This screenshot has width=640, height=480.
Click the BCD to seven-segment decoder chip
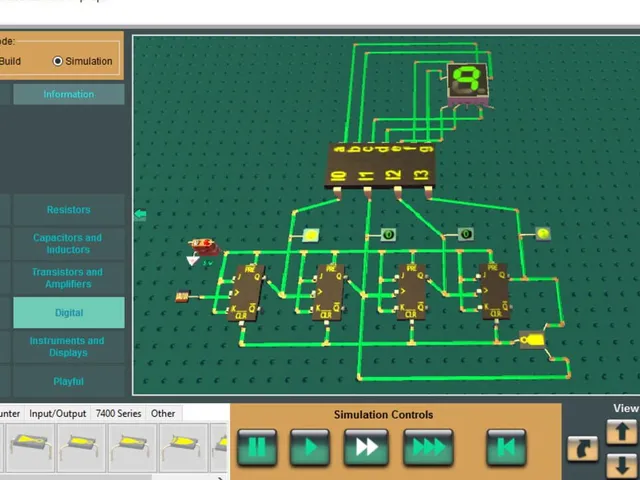[380, 166]
